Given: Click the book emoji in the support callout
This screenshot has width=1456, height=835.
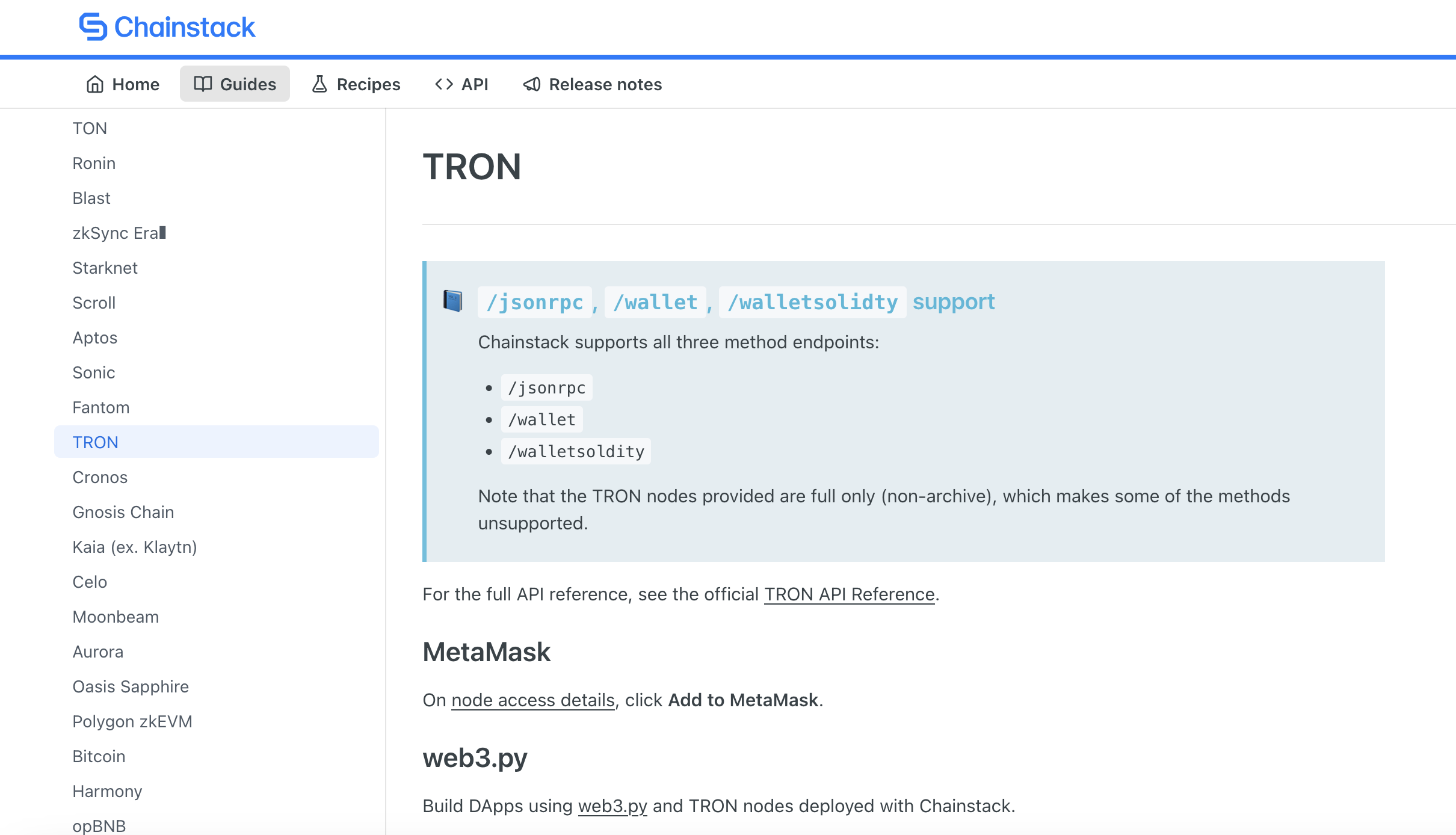Looking at the screenshot, I should [453, 301].
